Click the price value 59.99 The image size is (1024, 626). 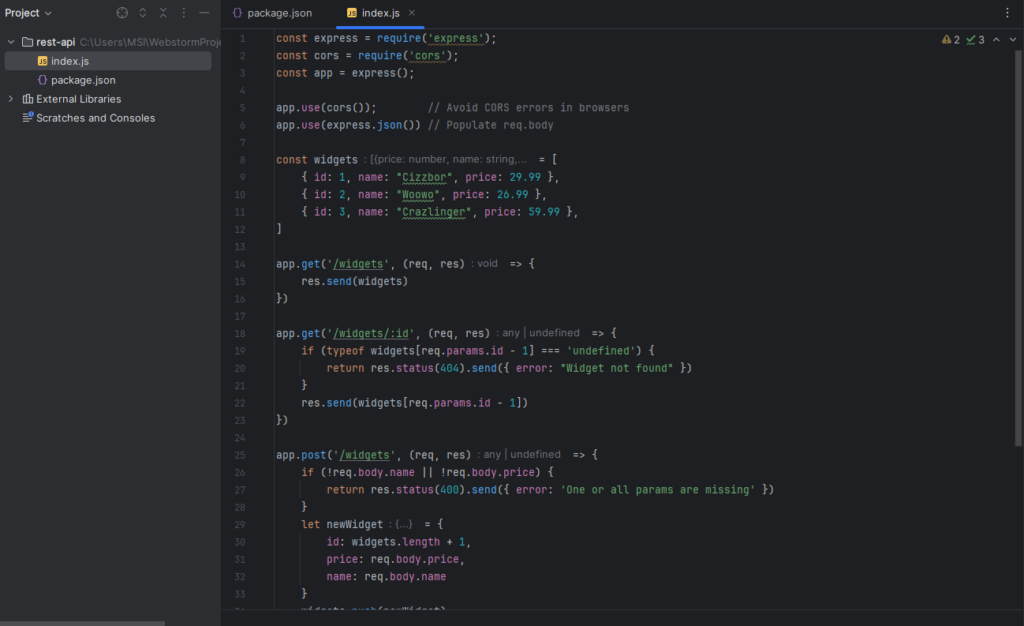544,212
